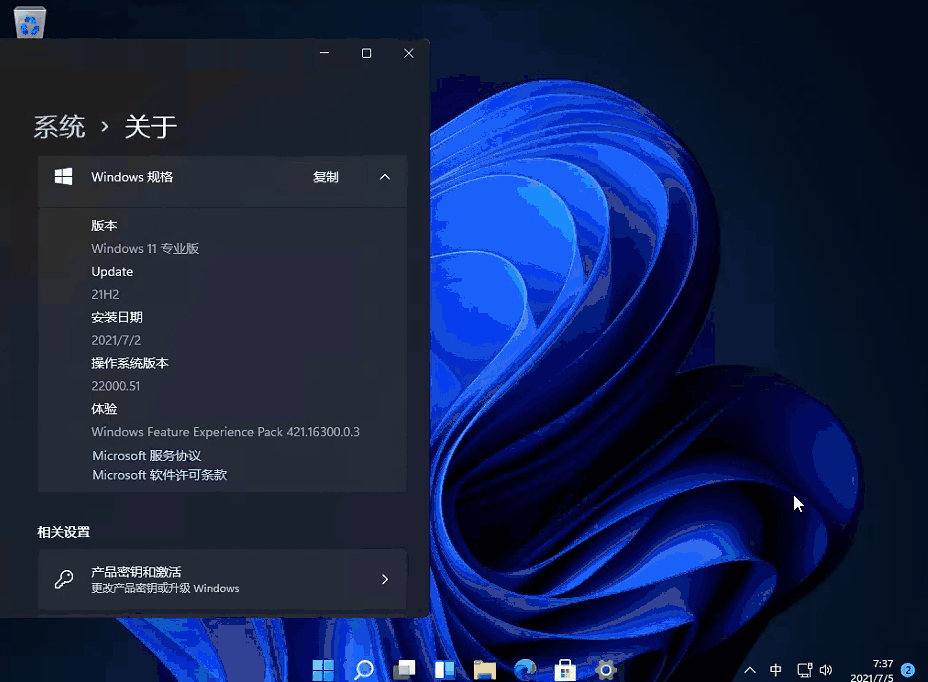Open Windows Search from the taskbar

[362, 669]
